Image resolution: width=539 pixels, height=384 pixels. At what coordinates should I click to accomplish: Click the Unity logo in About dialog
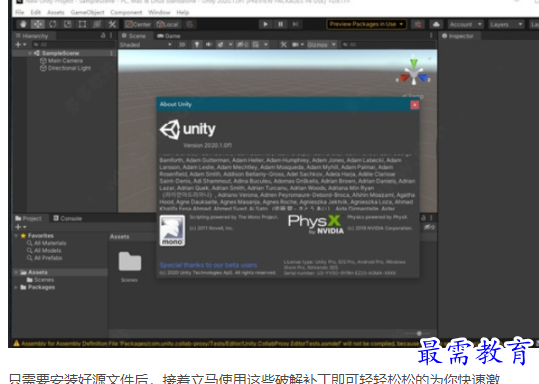click(x=188, y=130)
